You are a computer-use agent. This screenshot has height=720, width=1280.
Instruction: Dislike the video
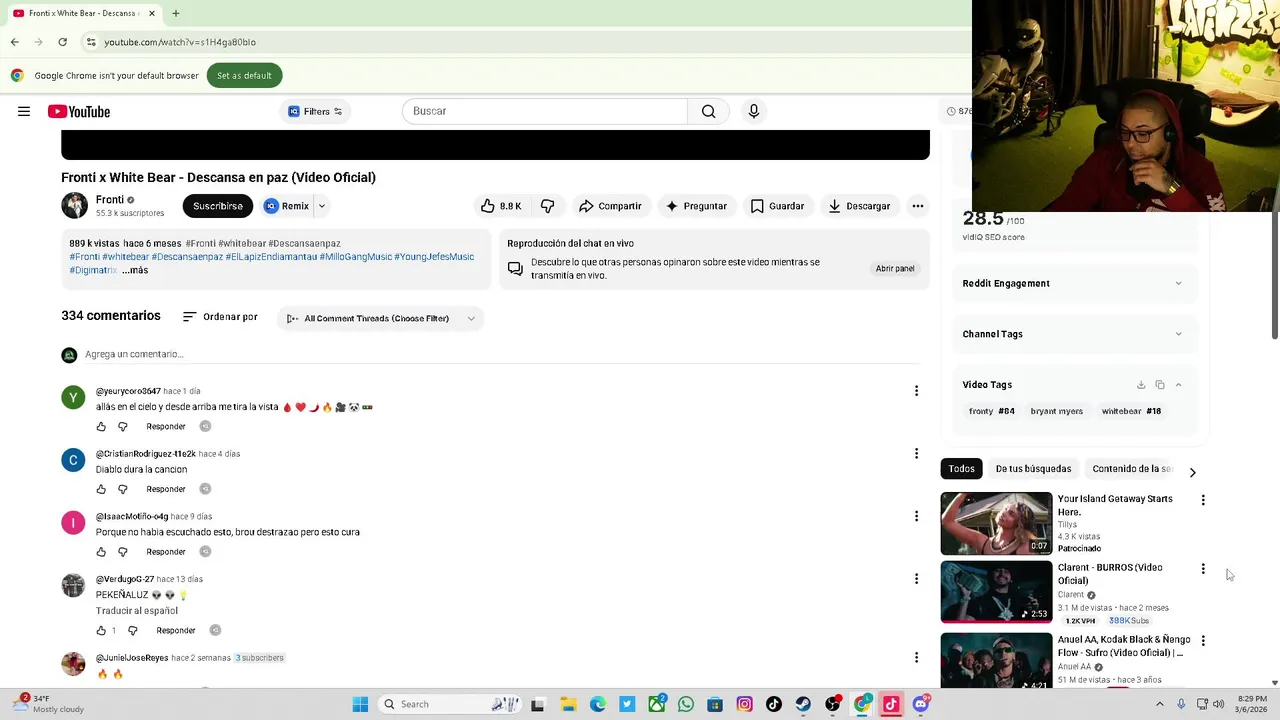[547, 206]
